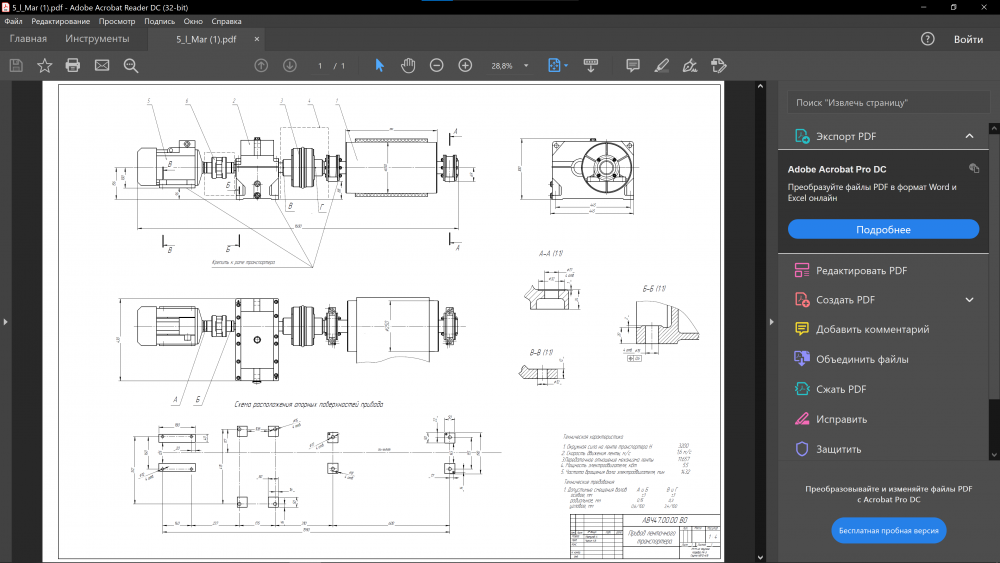Activate the arrow selection tool

(x=379, y=65)
